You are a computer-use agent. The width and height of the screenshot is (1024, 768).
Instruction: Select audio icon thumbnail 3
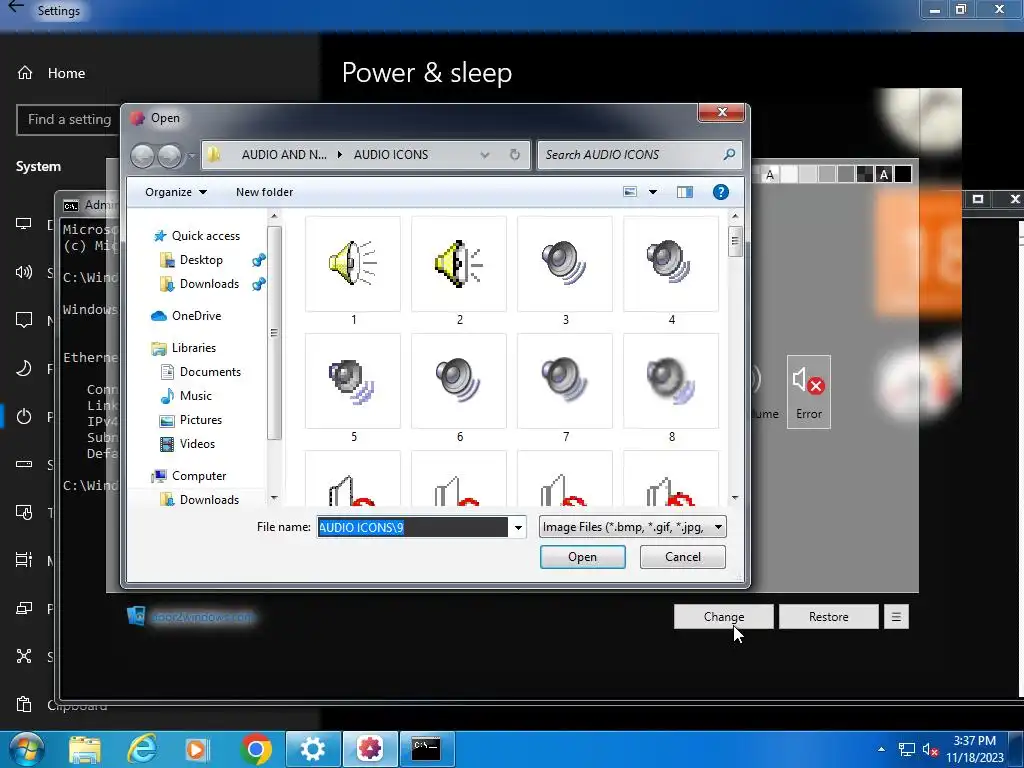[565, 264]
